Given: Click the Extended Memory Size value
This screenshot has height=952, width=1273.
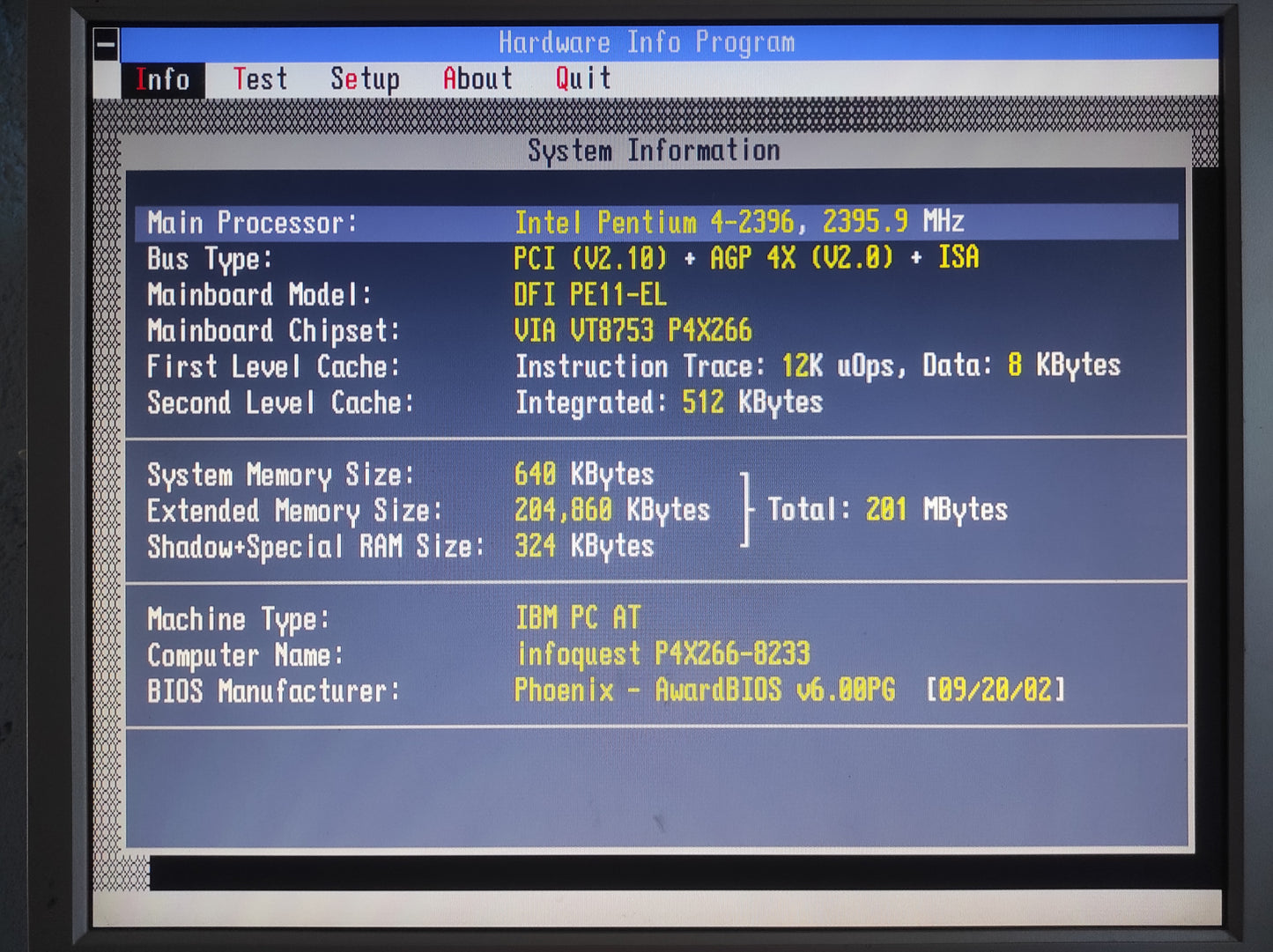Looking at the screenshot, I should (611, 510).
